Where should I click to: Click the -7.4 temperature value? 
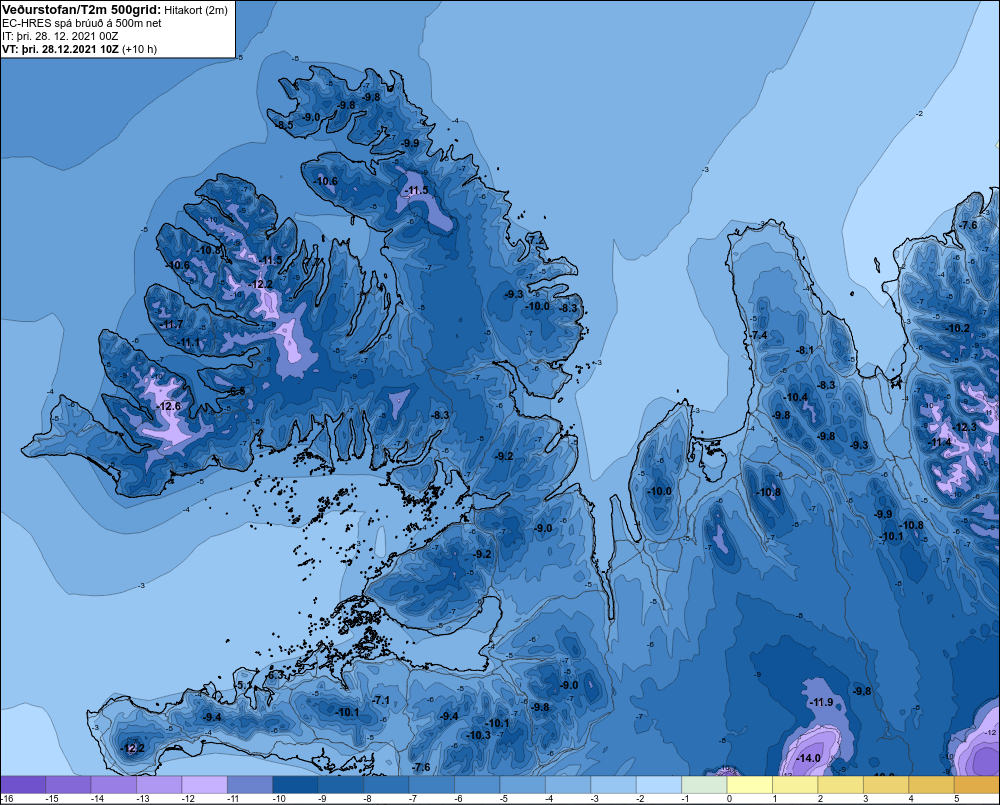point(759,335)
